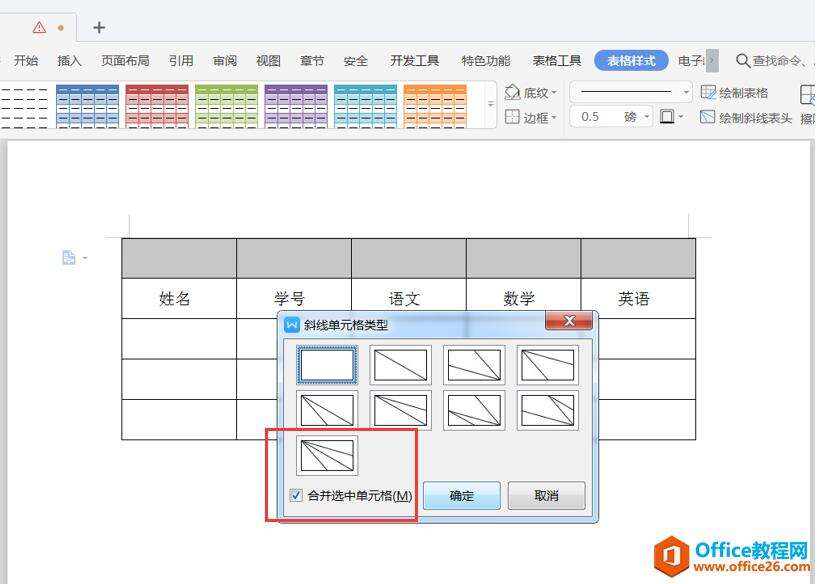817x584 pixels.
Task: Select second diagonal type in second row
Action: [401, 410]
